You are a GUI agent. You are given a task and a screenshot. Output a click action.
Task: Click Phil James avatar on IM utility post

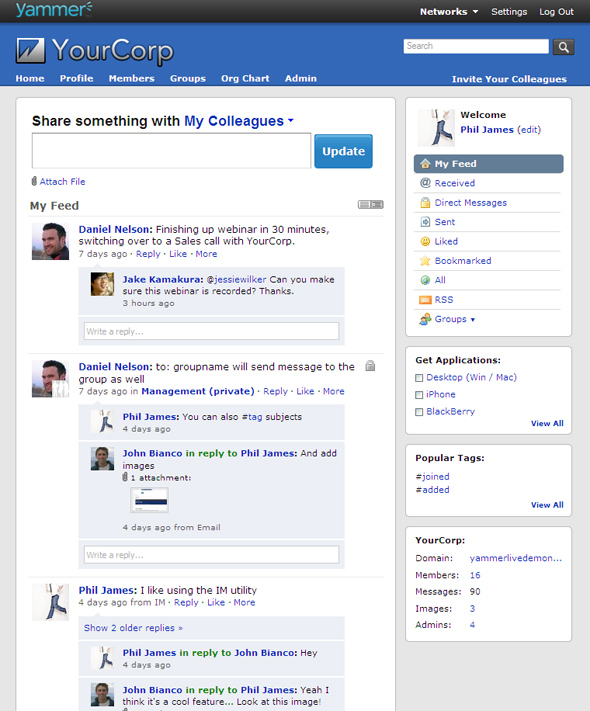[50, 602]
